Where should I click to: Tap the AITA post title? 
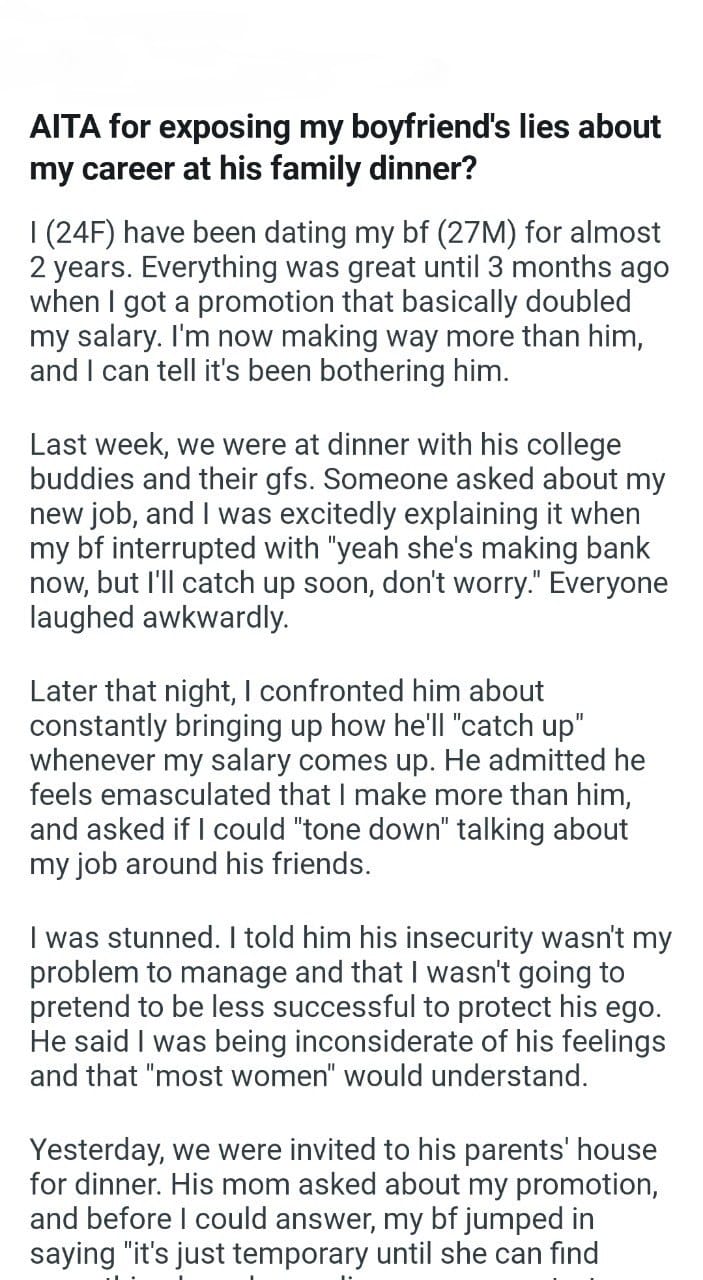[x=345, y=149]
